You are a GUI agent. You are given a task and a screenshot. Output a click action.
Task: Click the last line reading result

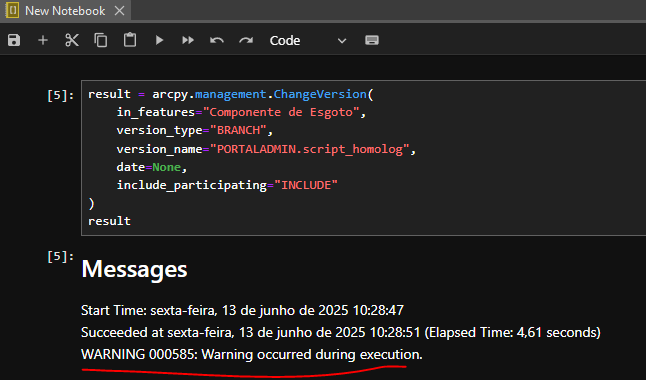pyautogui.click(x=109, y=221)
